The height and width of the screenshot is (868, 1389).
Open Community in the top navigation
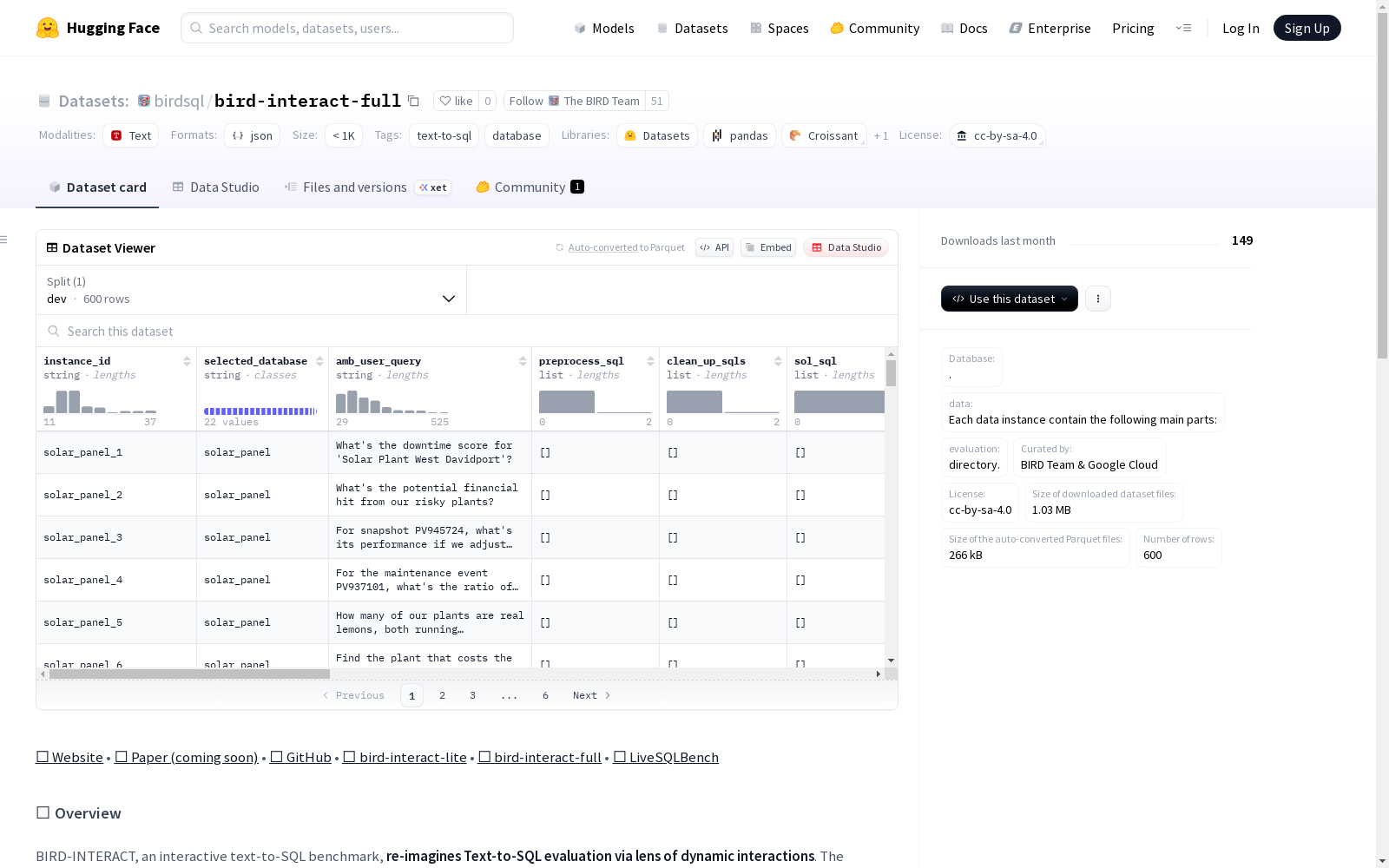[875, 28]
